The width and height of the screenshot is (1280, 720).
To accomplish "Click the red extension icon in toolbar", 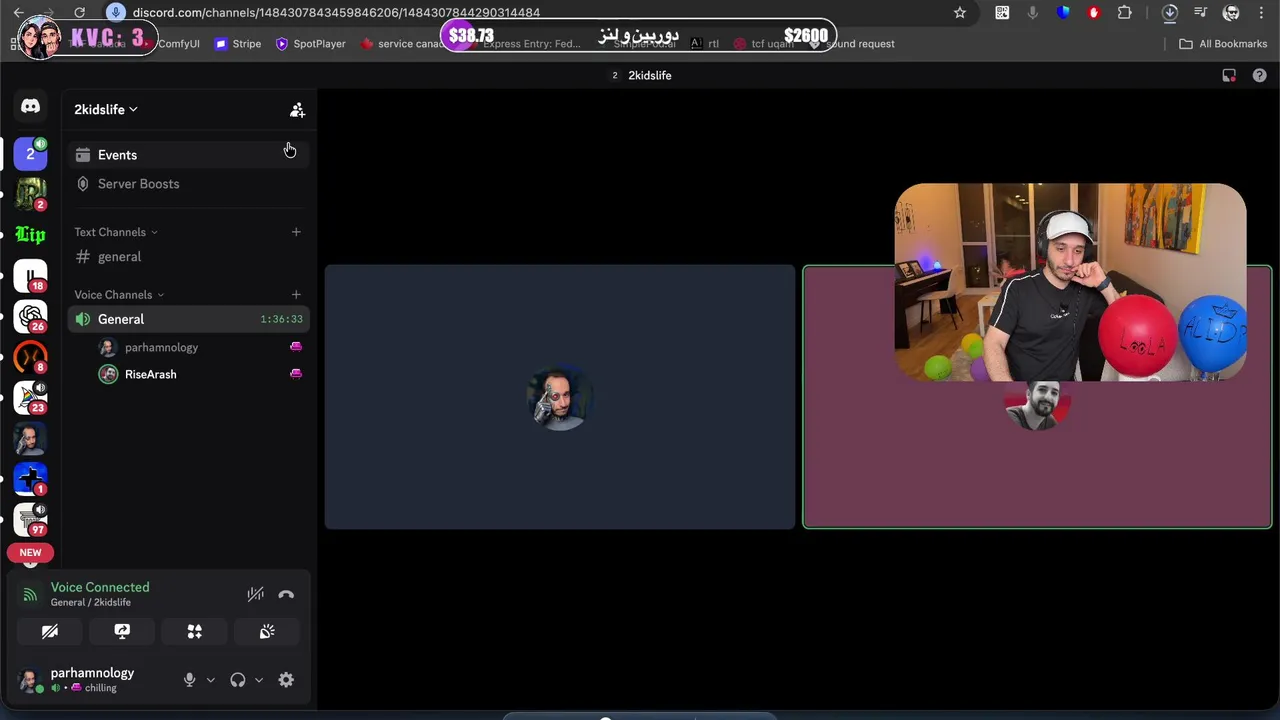I will pyautogui.click(x=1094, y=12).
